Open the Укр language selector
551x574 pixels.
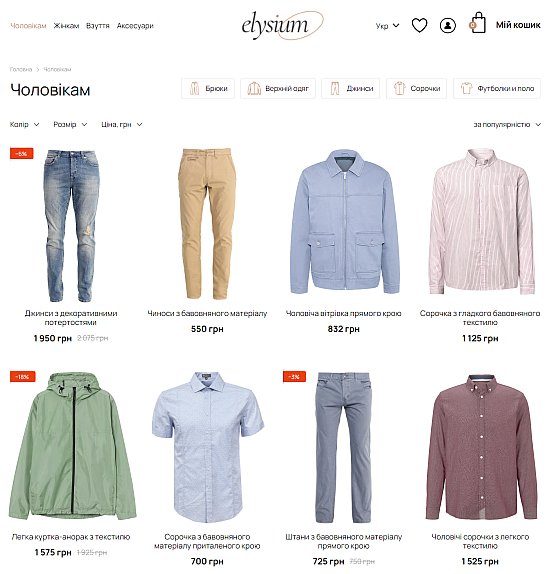(387, 26)
